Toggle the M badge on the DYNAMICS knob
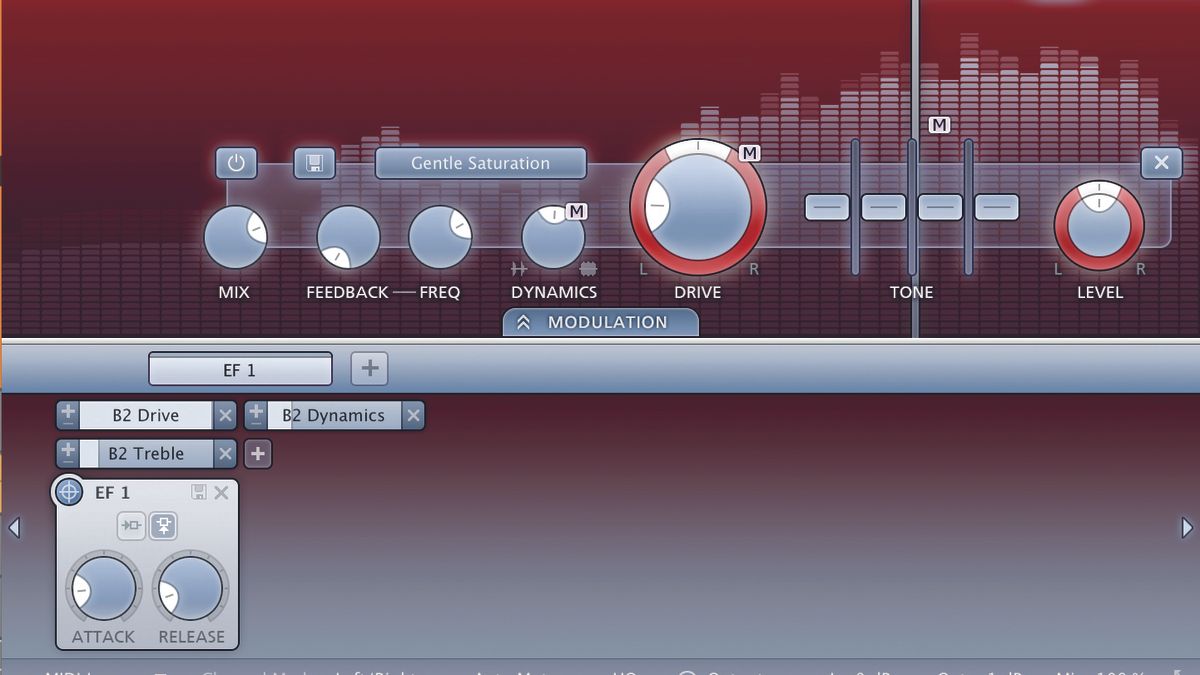Viewport: 1200px width, 675px height. click(x=577, y=211)
